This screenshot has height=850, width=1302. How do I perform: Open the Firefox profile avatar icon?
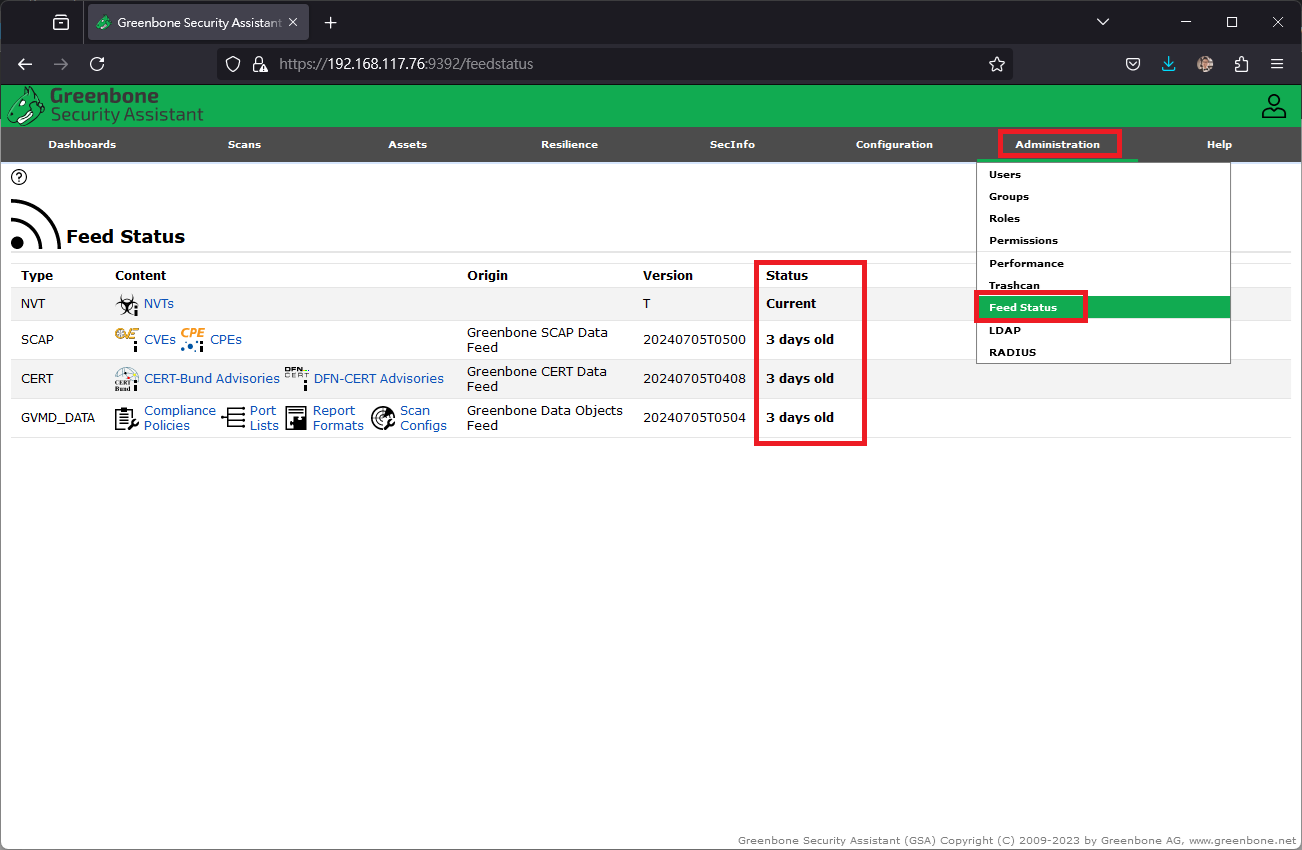pyautogui.click(x=1205, y=64)
